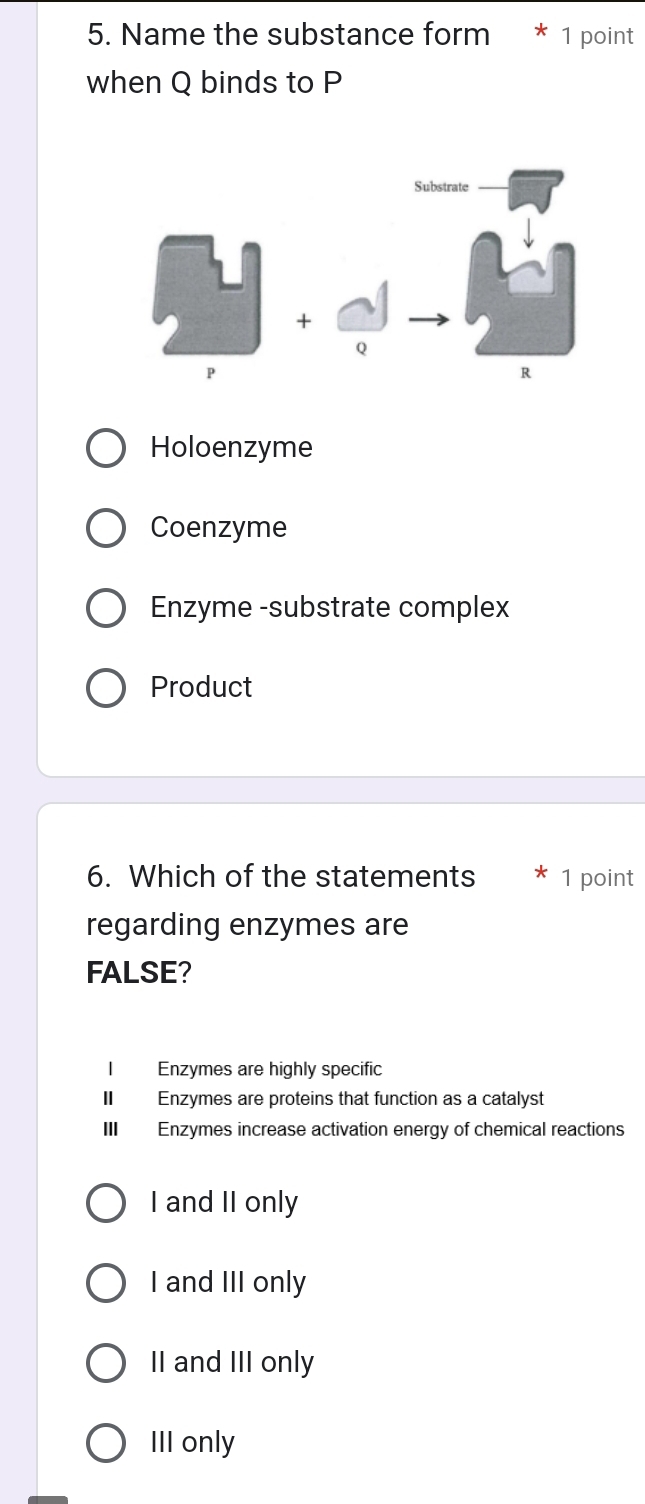Select the Holoenzyme answer option
Screen dimensions: 645x1504
[x=106, y=448]
